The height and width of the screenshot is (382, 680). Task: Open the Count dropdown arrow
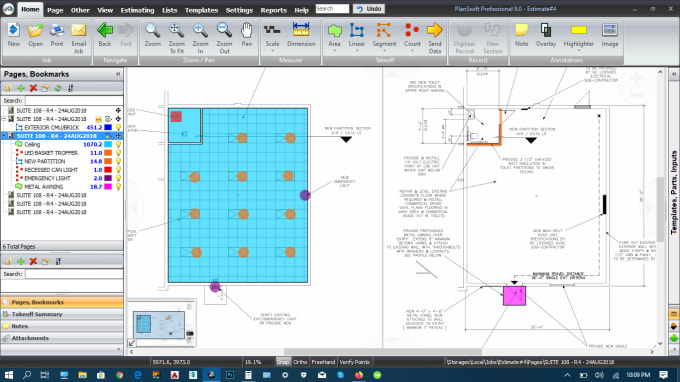pos(412,51)
